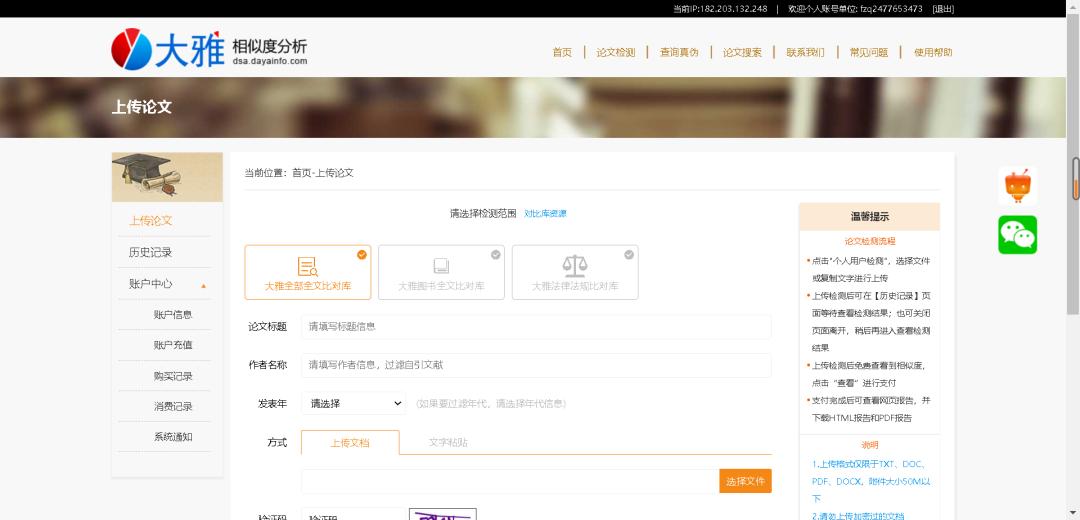Open 账户信息 in the sidebar

point(173,315)
